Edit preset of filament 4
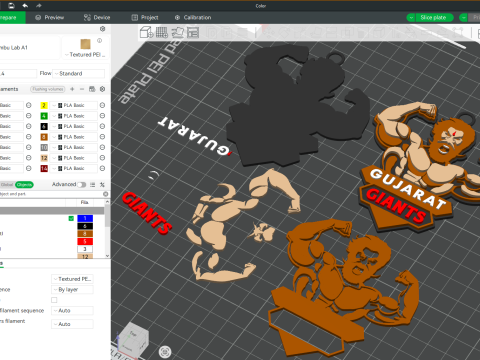 (102, 116)
